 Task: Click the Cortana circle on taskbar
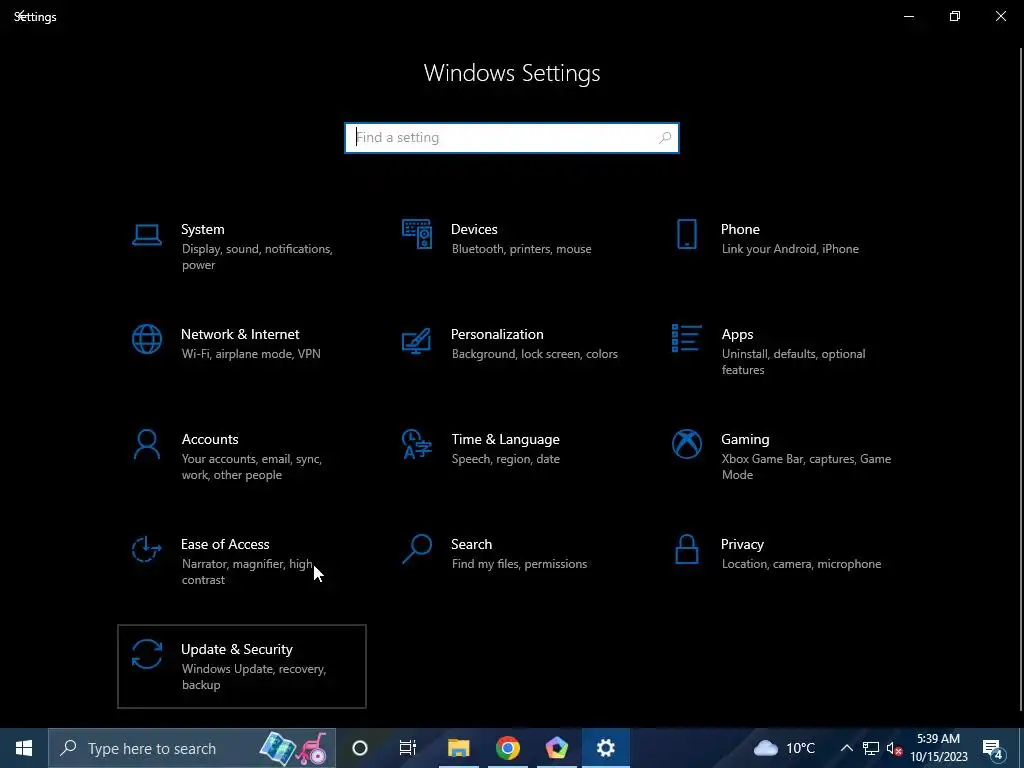click(360, 748)
